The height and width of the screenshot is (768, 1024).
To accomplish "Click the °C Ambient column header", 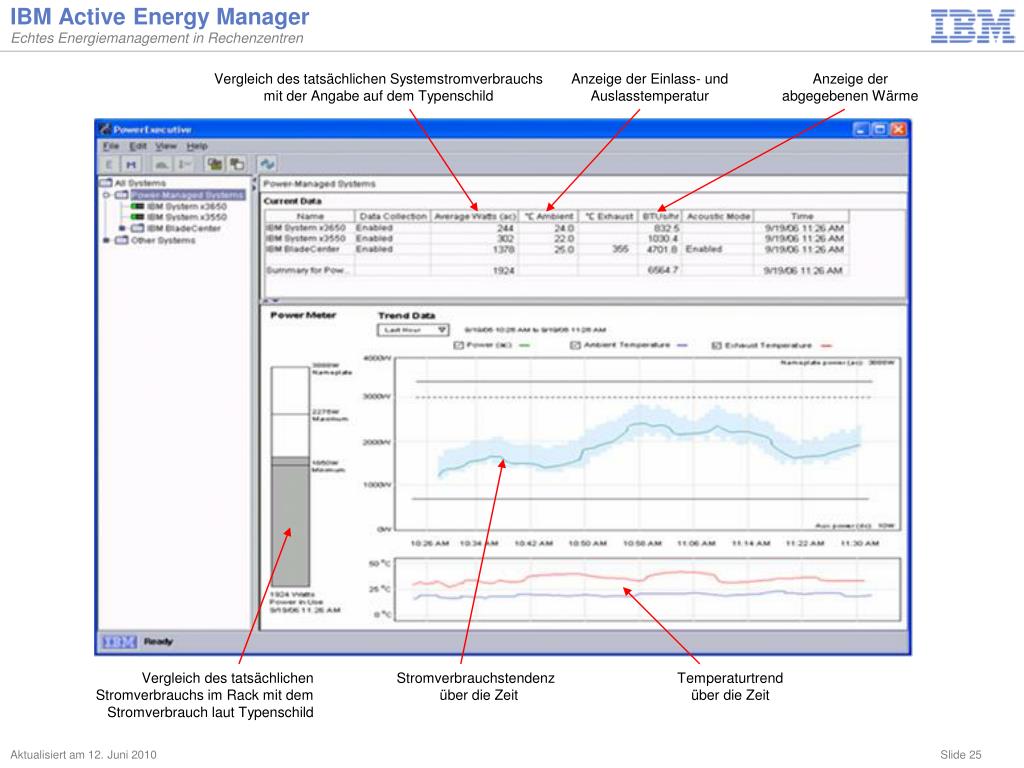I will coord(549,216).
